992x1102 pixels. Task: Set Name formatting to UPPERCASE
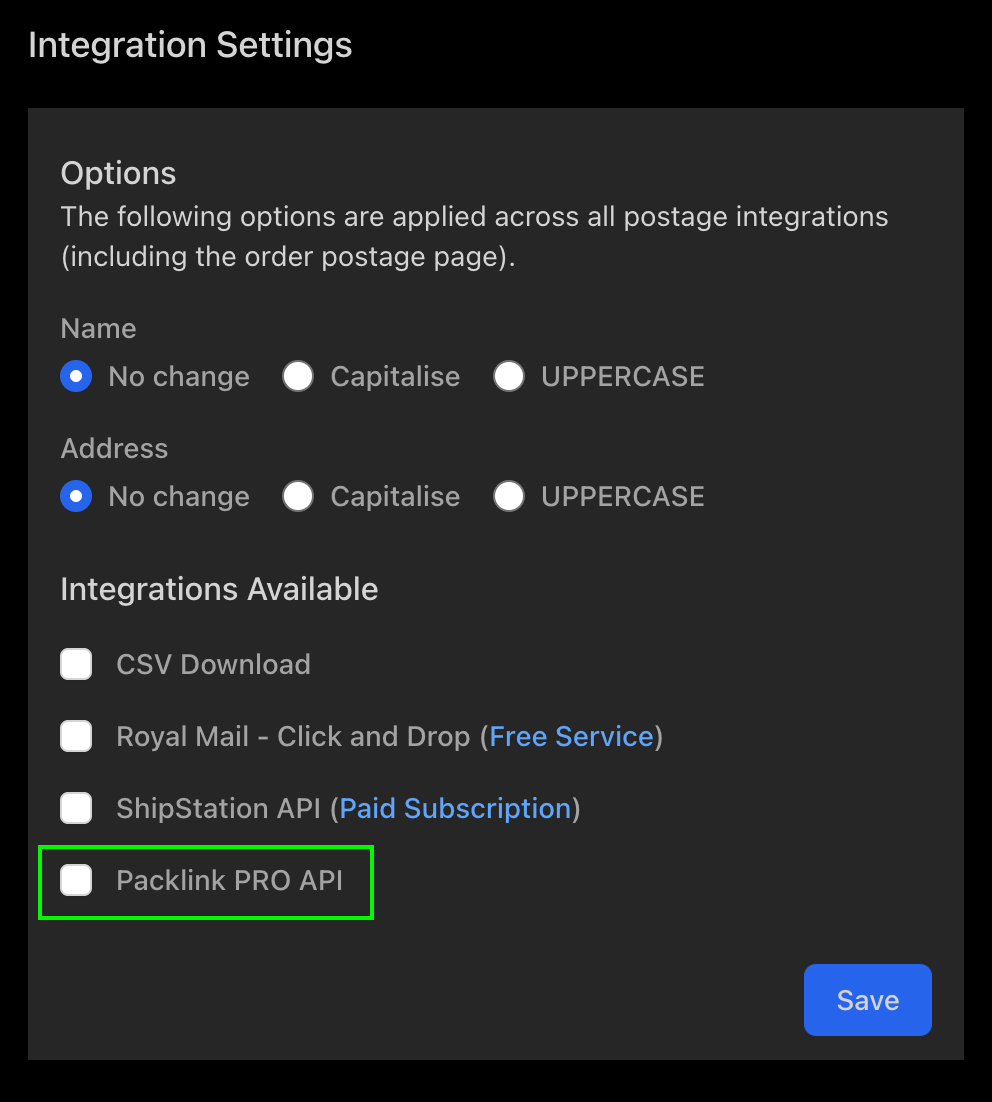[509, 376]
